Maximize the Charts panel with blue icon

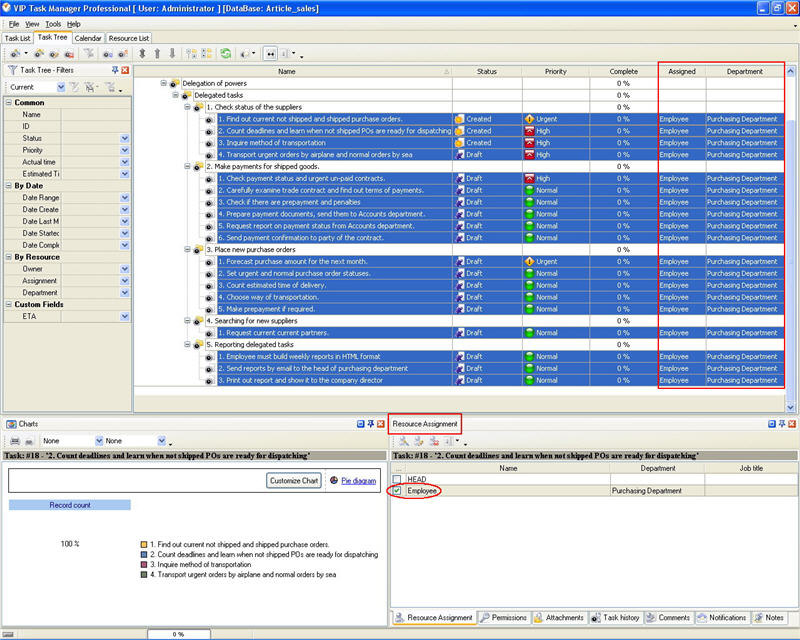point(361,424)
